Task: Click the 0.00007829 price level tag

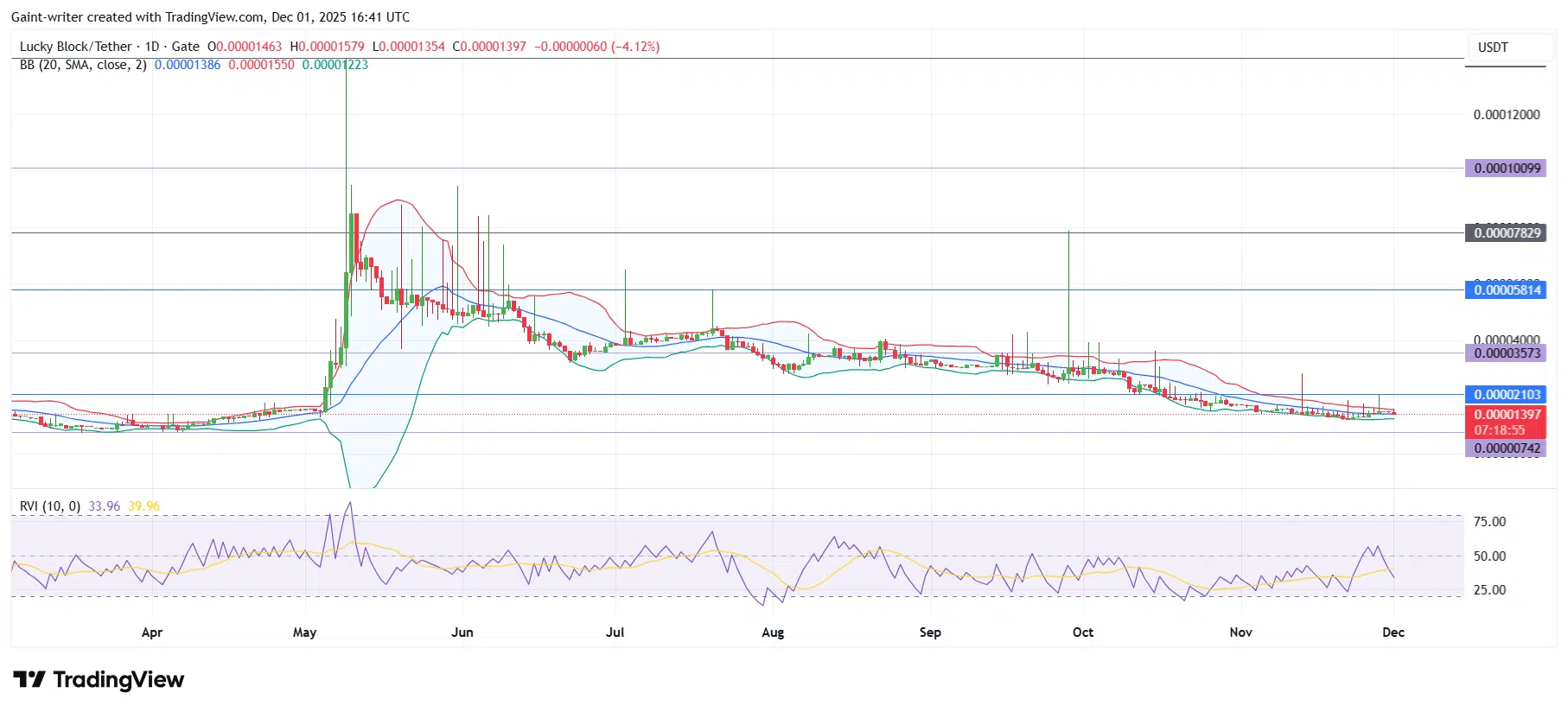Action: pyautogui.click(x=1507, y=233)
